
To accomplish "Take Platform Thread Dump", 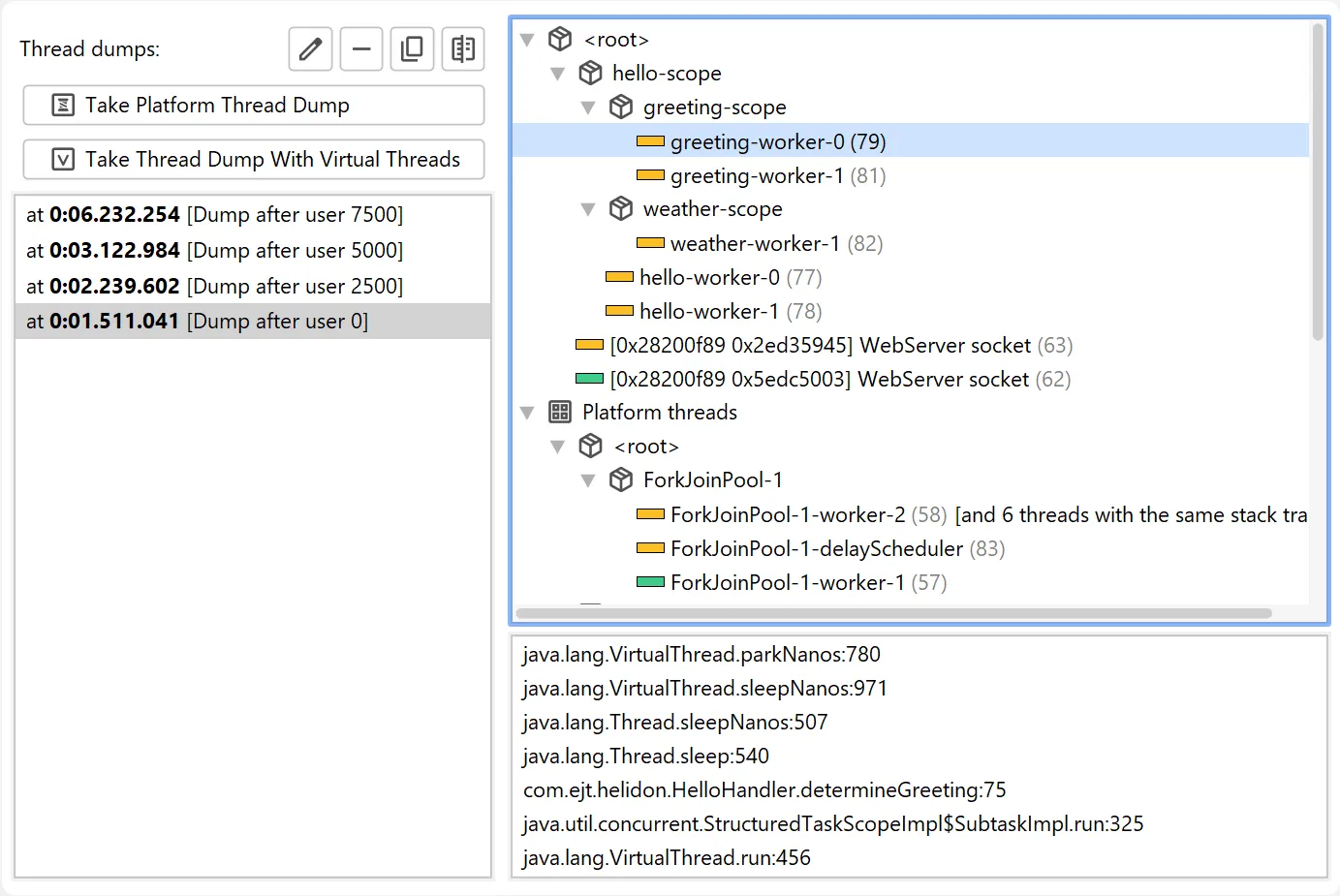I will tap(254, 105).
